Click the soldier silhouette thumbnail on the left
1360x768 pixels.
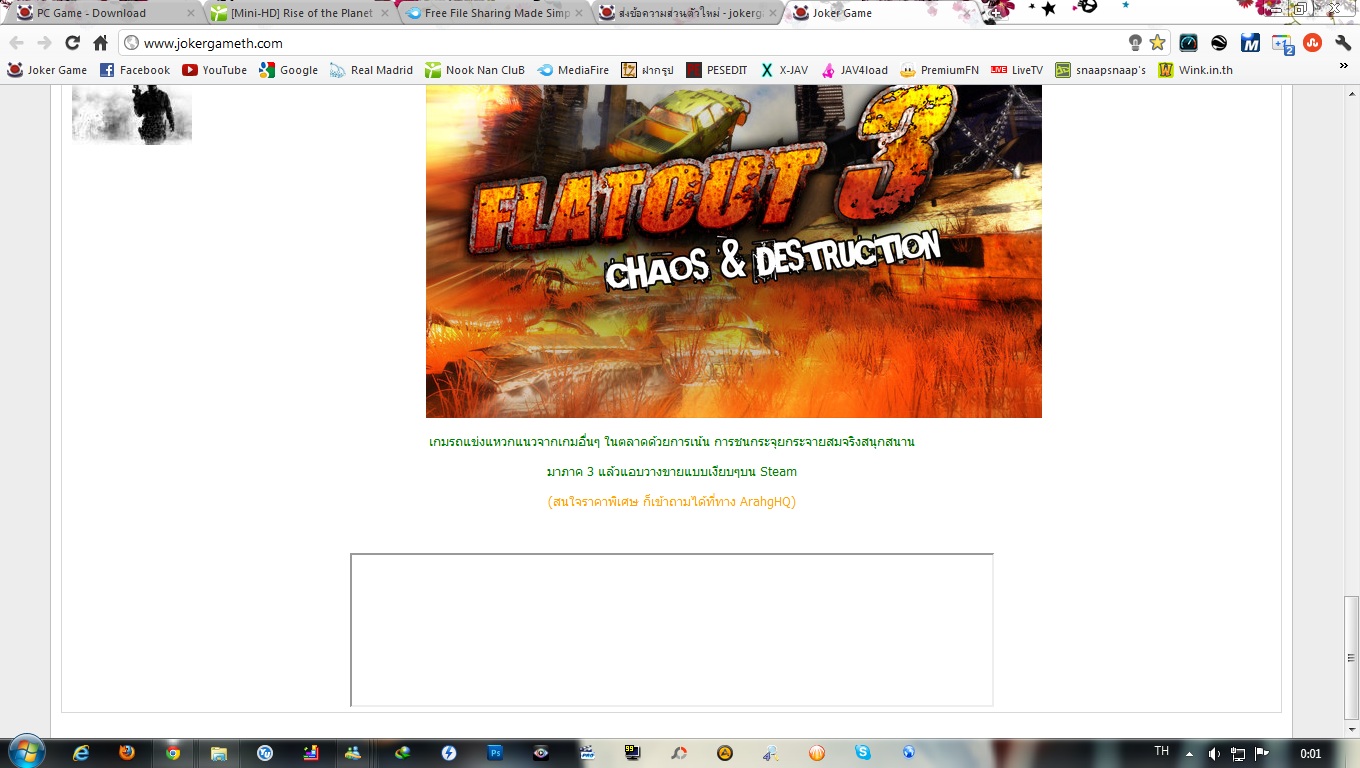[132, 115]
